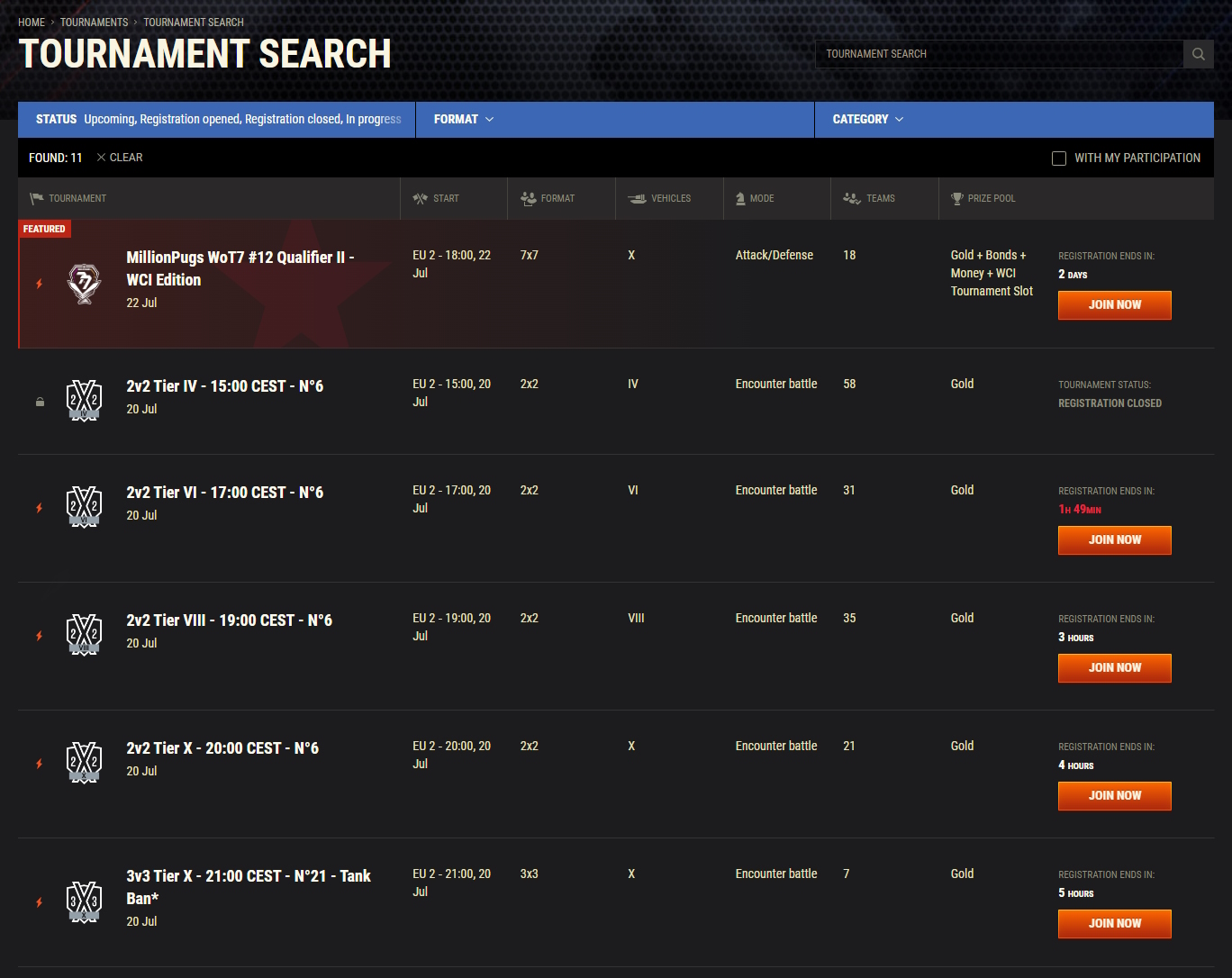Click lightning icon on 2v2 Tier X row
1232x978 pixels.
[39, 764]
